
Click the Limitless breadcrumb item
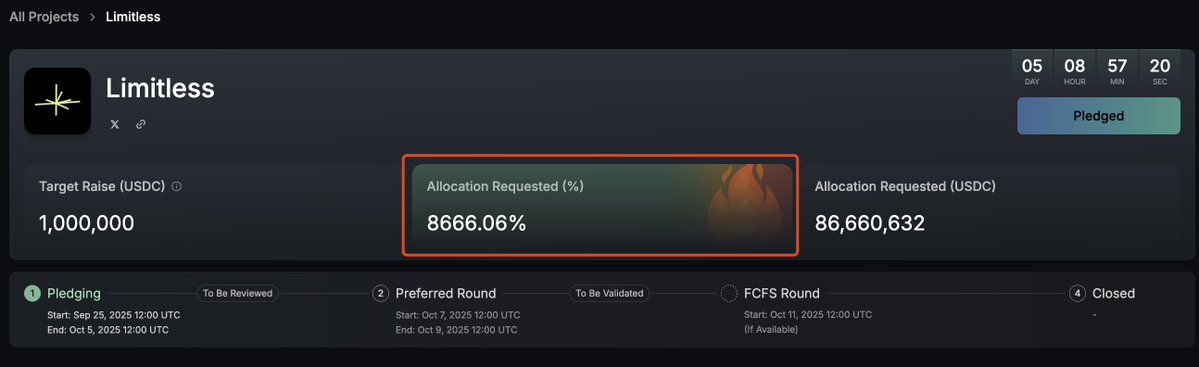(133, 17)
